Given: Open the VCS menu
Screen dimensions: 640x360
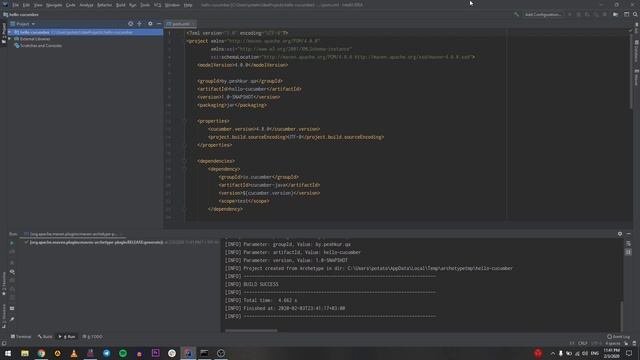Looking at the screenshot, I should 158,5.
